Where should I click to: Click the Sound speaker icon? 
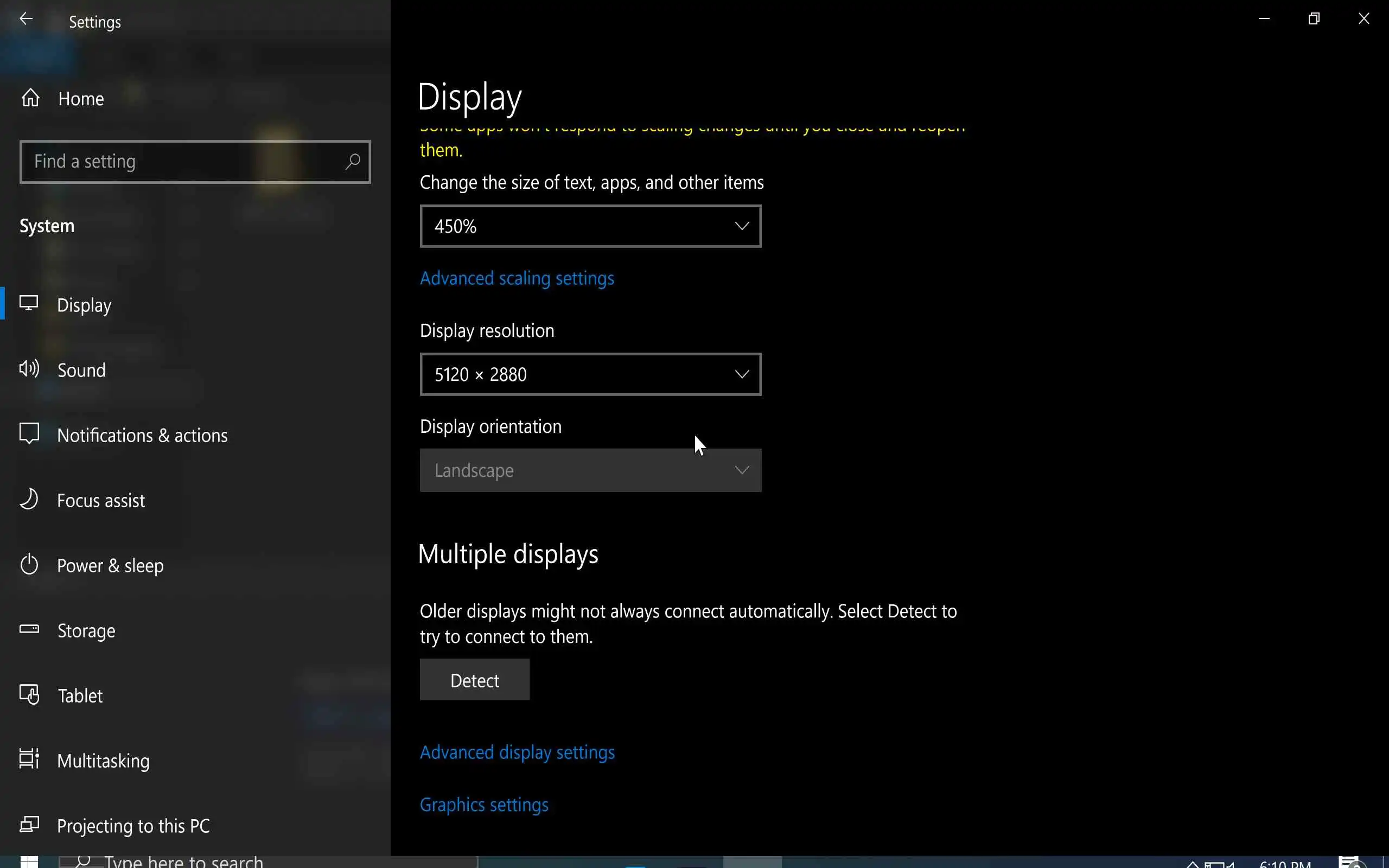29,369
